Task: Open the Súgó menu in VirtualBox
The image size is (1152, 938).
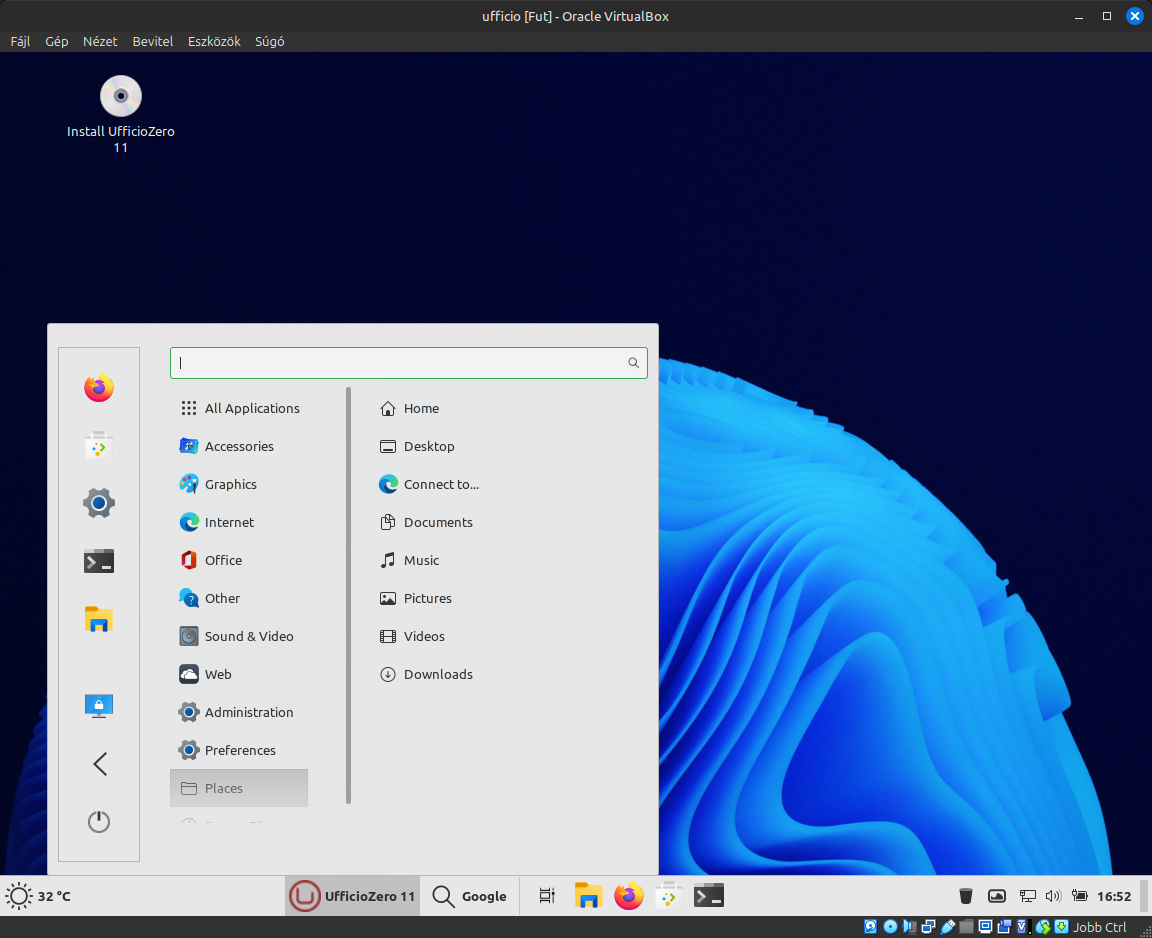Action: 270,41
